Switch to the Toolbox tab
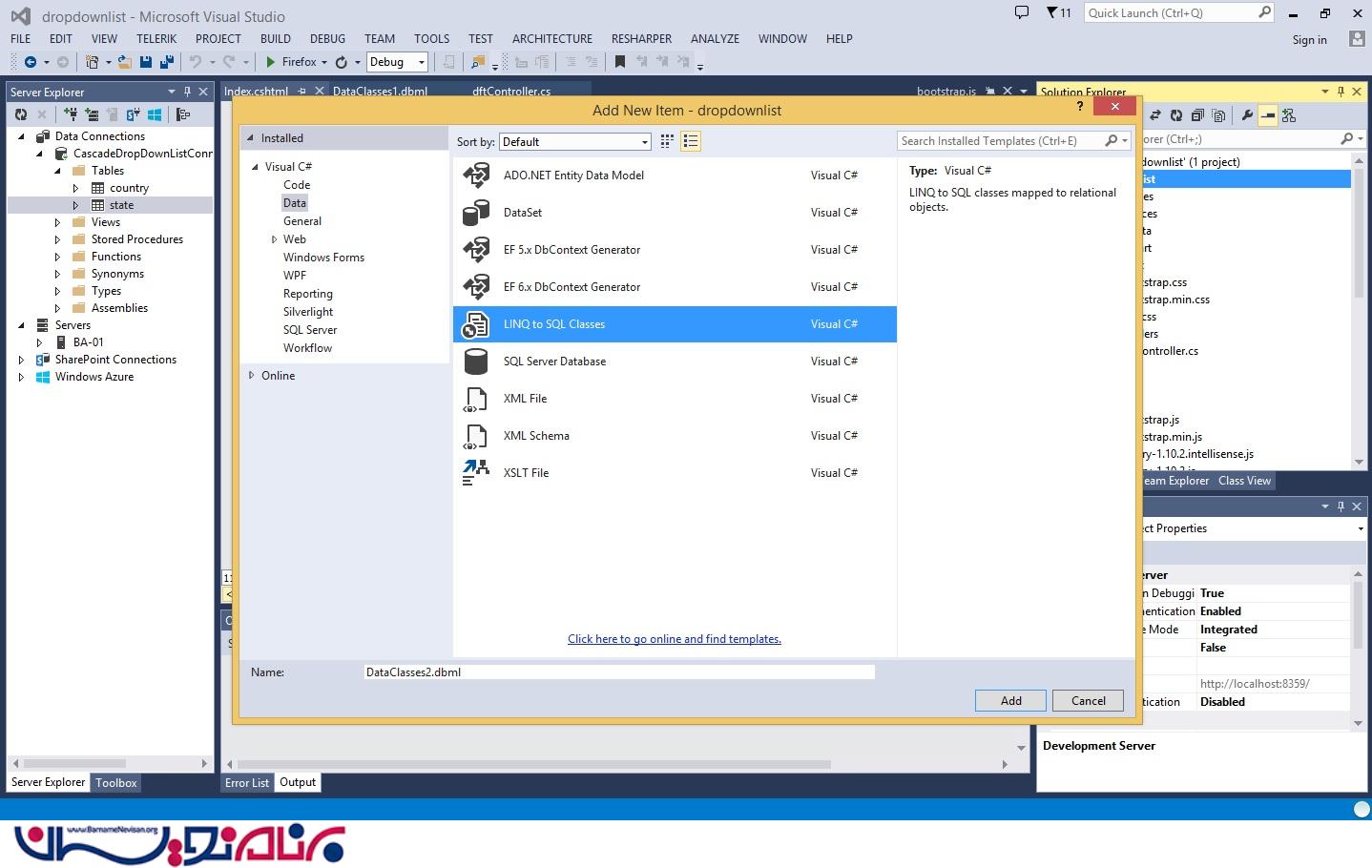 pos(116,783)
